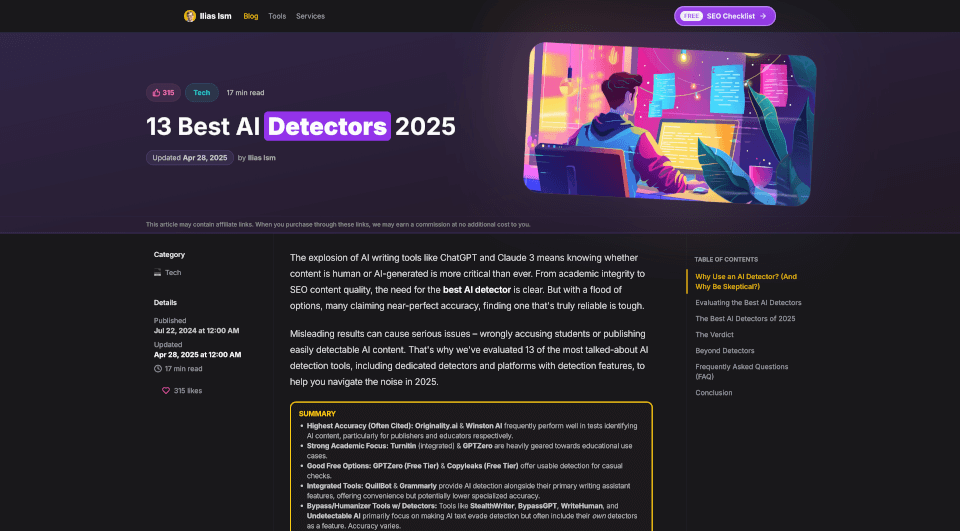Jump to The Verdict section
The width and height of the screenshot is (960, 531).
(x=714, y=334)
